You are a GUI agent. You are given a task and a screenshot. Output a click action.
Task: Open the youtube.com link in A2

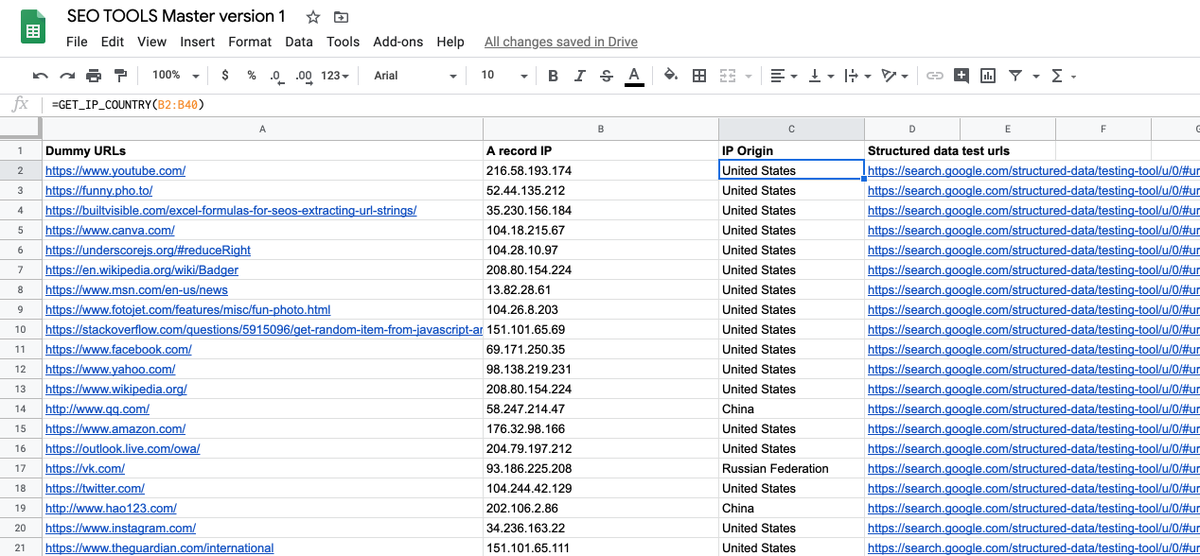tap(115, 171)
